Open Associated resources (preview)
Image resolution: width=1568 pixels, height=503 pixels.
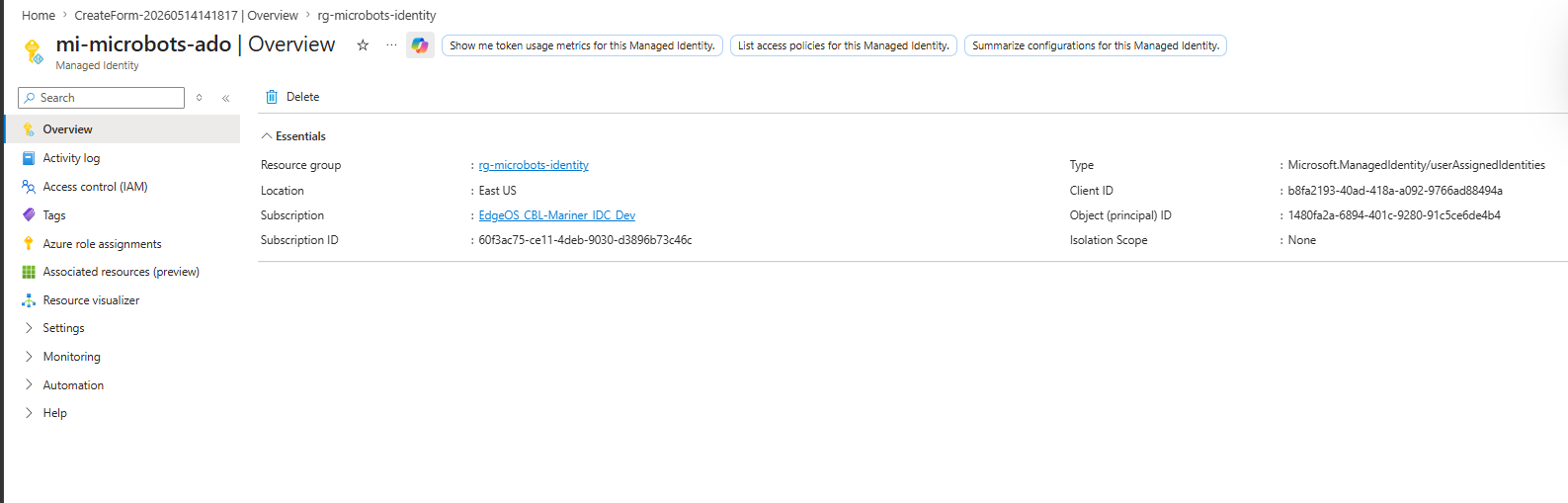122,272
